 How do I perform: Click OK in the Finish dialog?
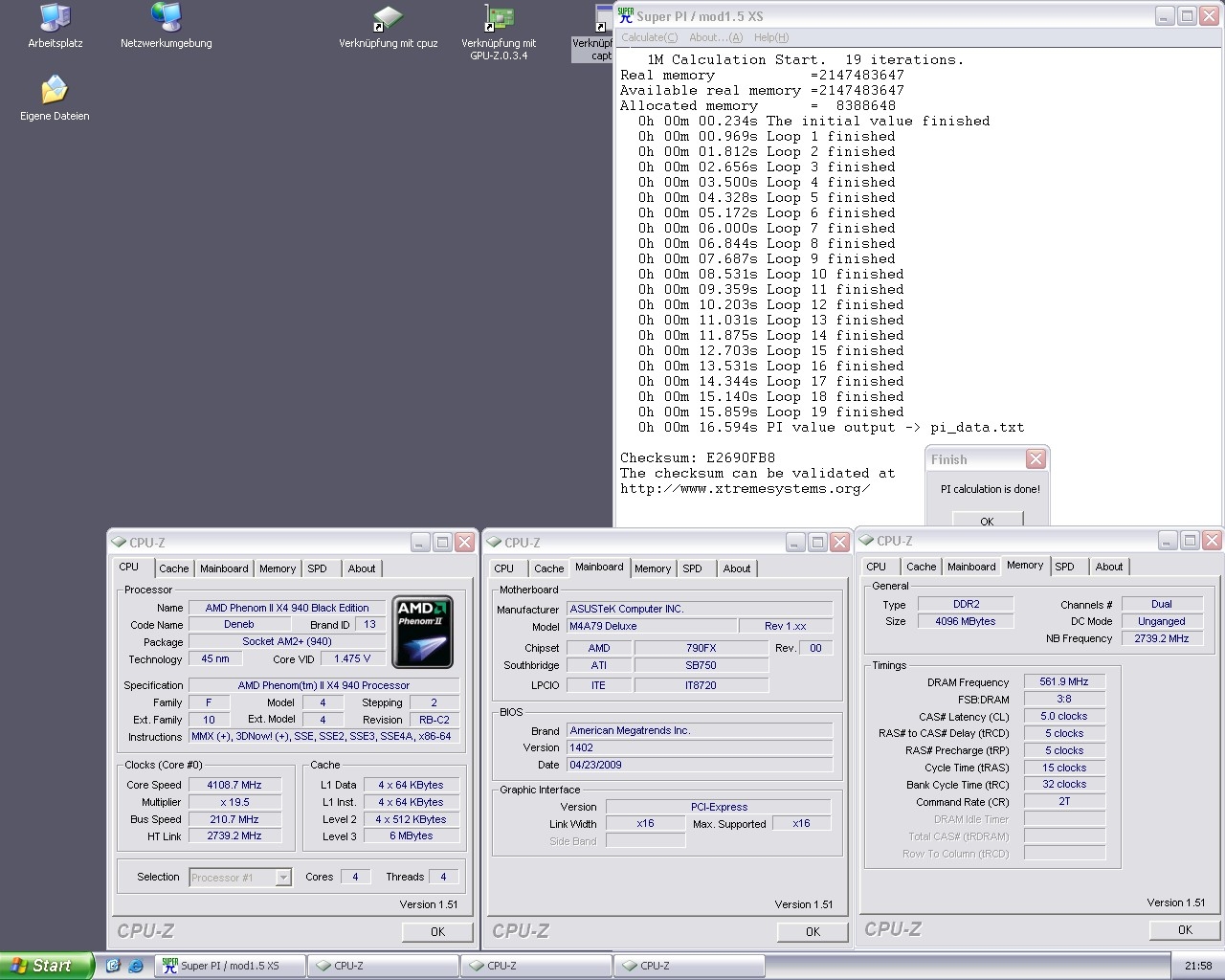click(x=988, y=520)
